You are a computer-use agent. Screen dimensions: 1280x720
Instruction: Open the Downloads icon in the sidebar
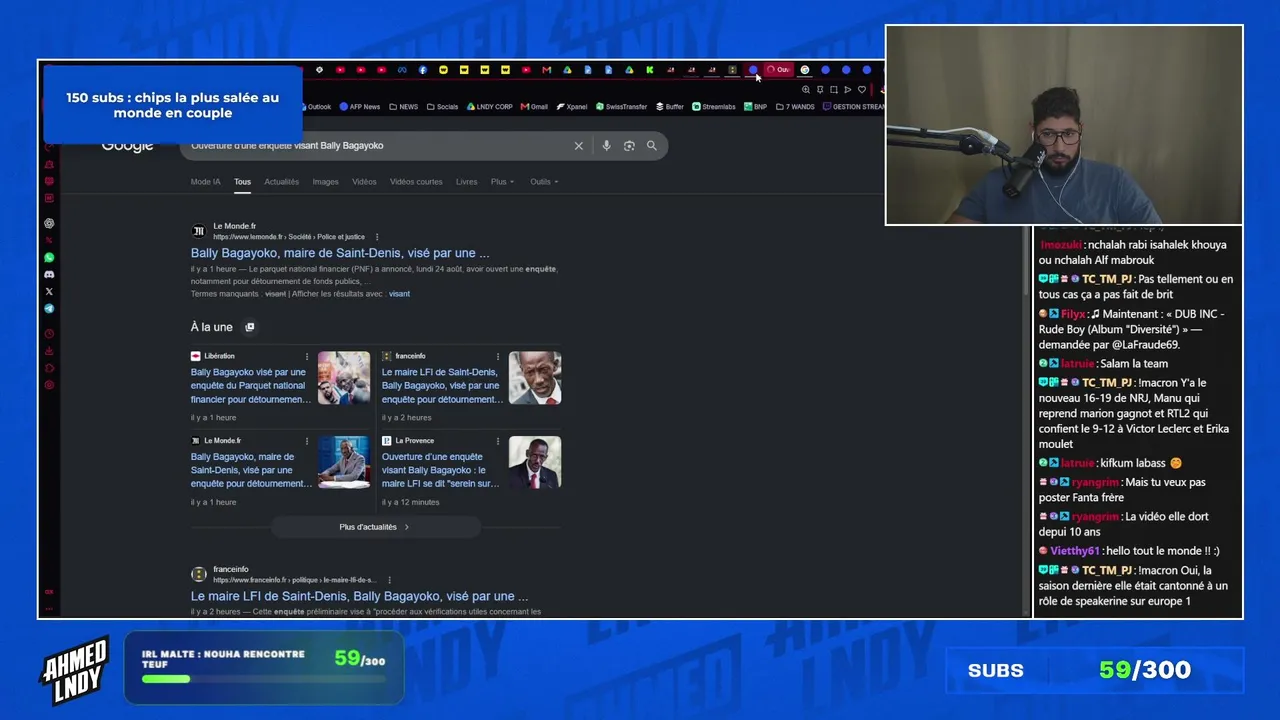[49, 351]
